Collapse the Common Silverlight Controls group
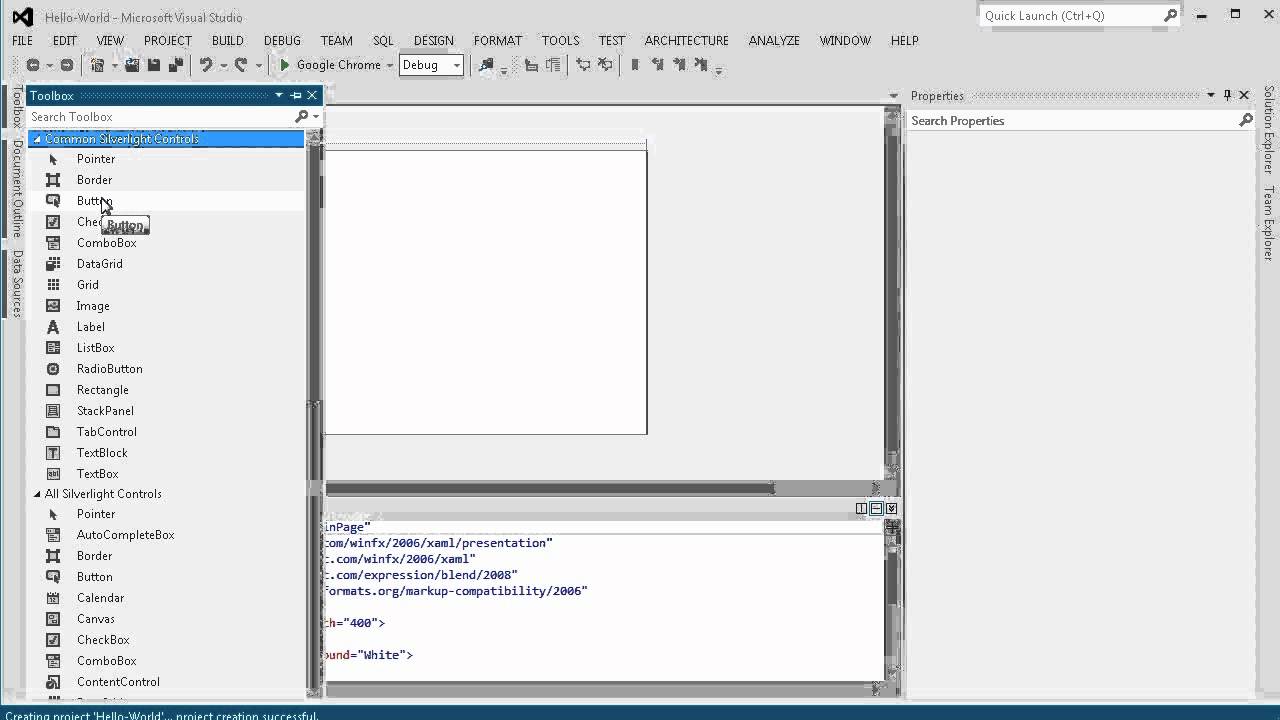 pos(37,139)
